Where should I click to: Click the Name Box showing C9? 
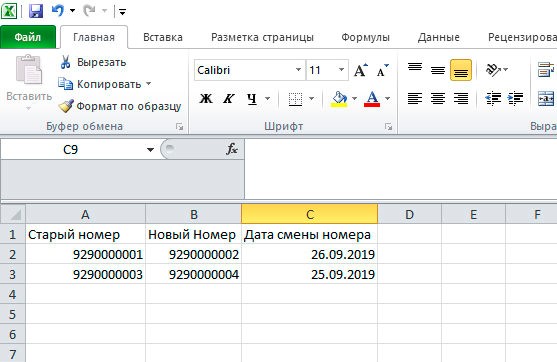(71, 150)
